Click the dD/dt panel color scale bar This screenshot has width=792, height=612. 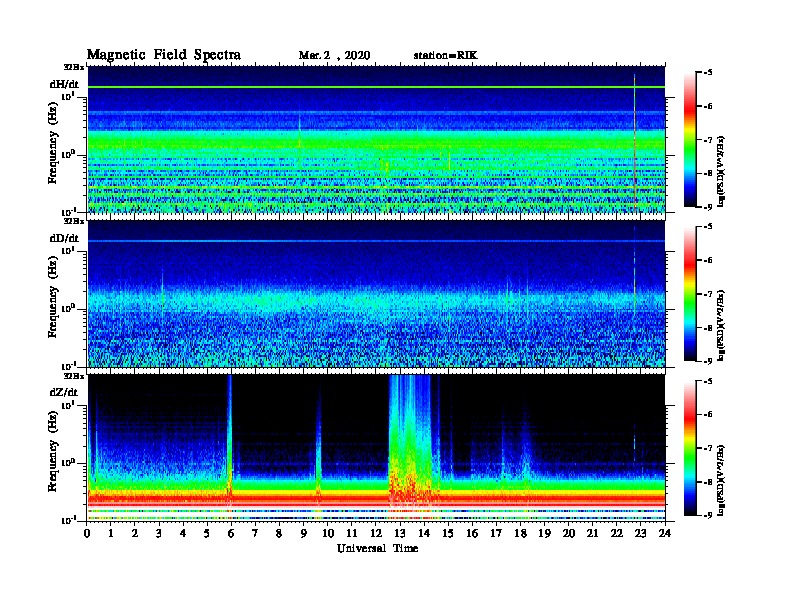690,293
